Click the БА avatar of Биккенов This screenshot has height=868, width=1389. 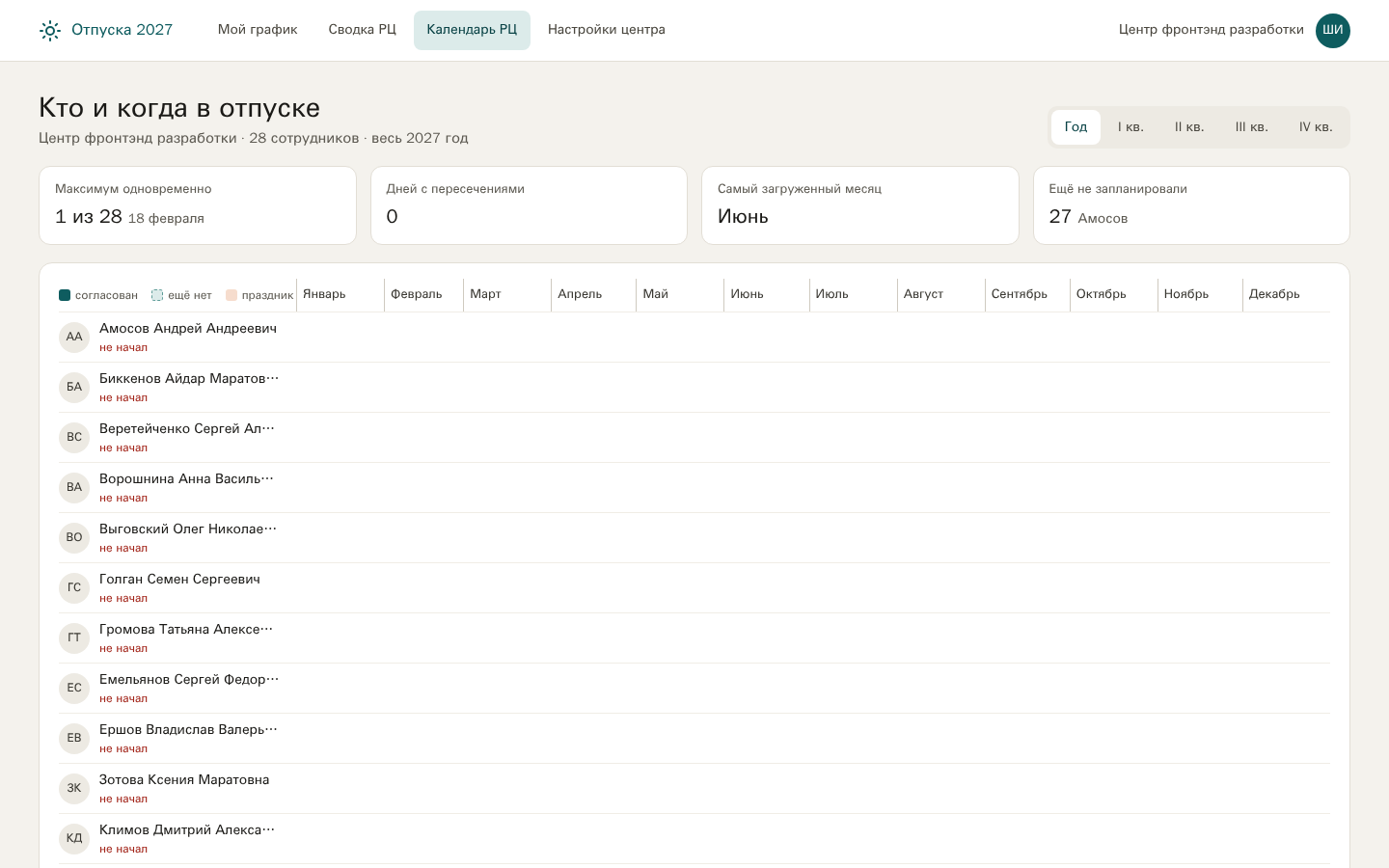74,387
